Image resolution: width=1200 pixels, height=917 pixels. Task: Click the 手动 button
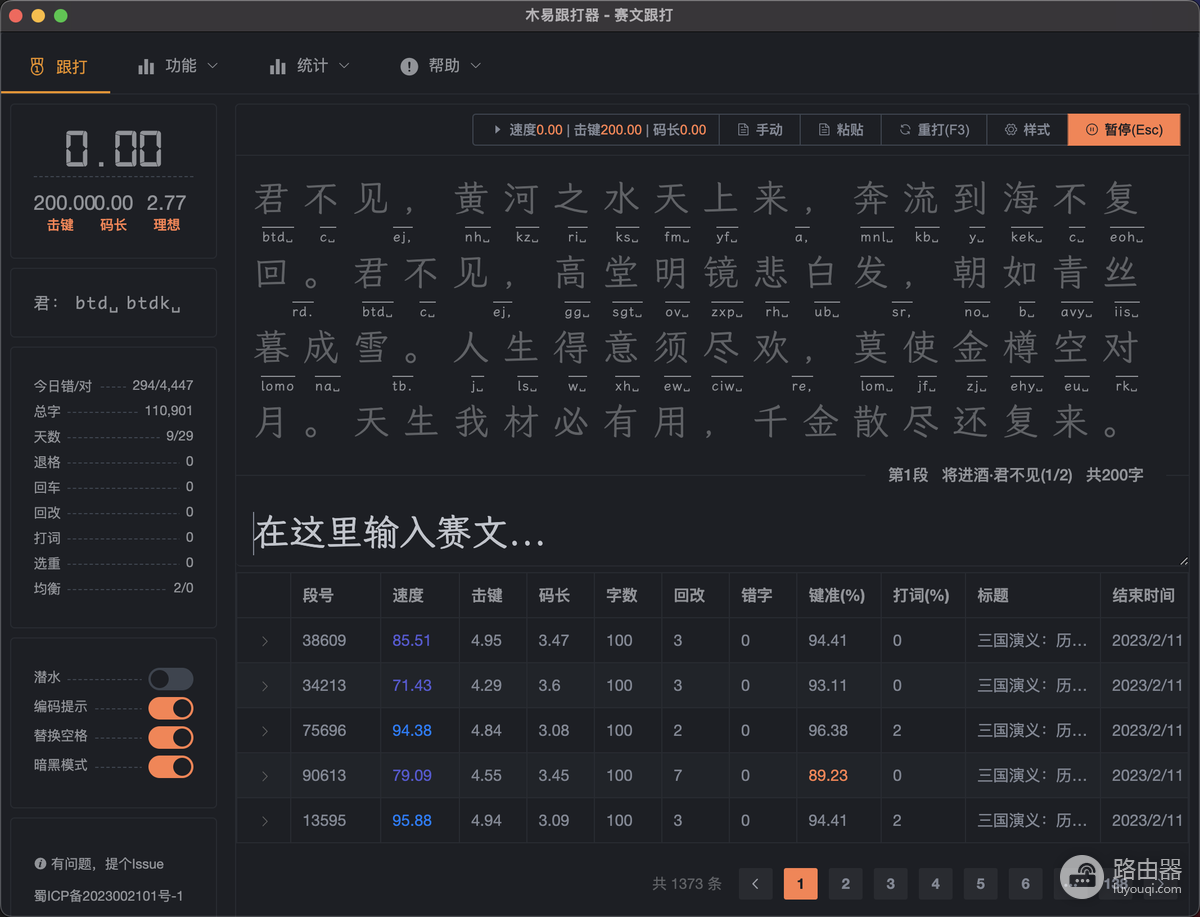(x=760, y=130)
